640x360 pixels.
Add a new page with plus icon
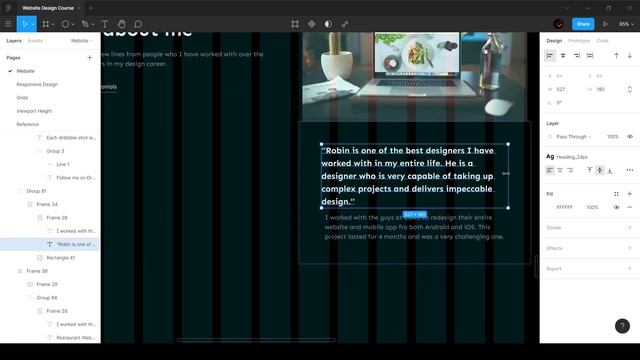tap(90, 58)
